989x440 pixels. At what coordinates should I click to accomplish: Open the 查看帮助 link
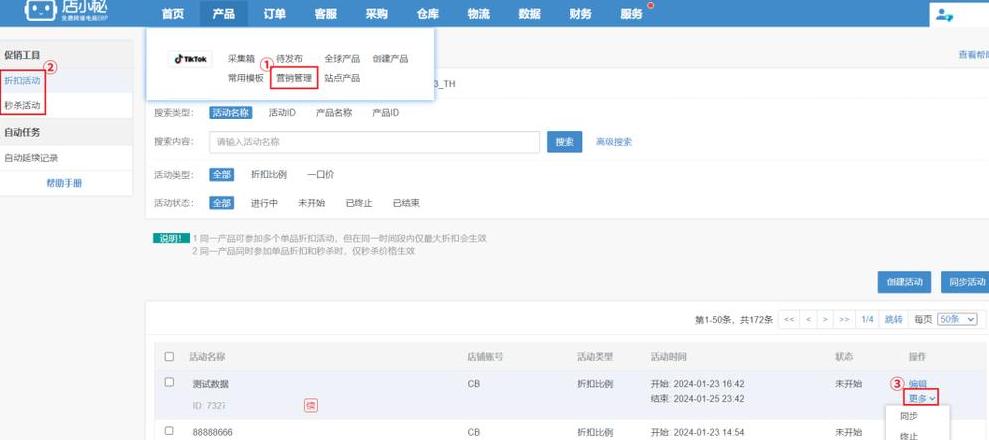pyautogui.click(x=973, y=55)
